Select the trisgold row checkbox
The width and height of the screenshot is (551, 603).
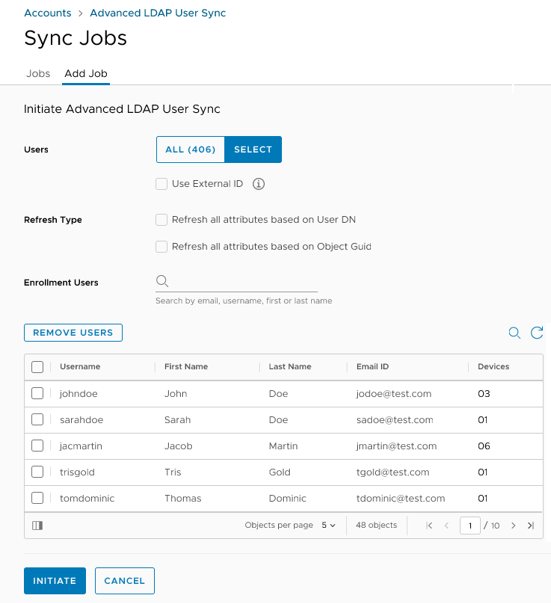pos(37,472)
